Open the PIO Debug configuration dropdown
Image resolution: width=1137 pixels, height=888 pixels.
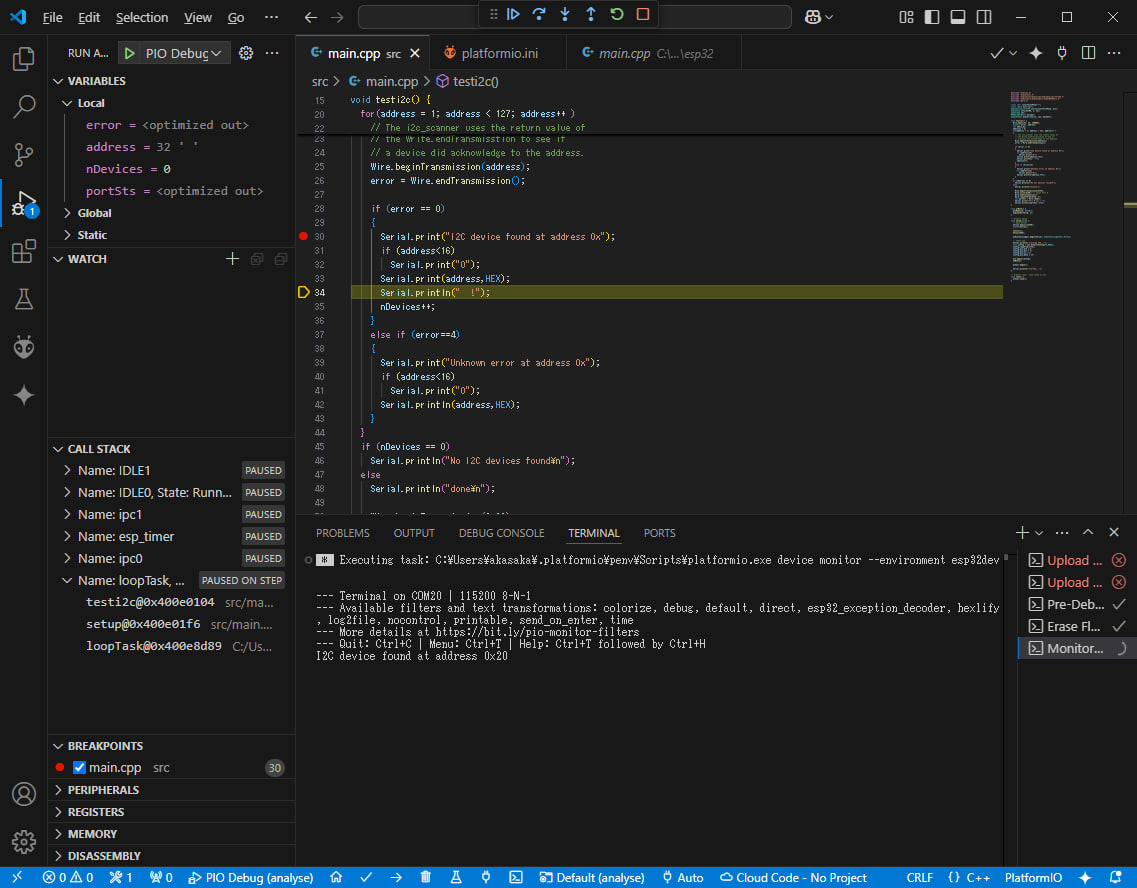[x=174, y=53]
